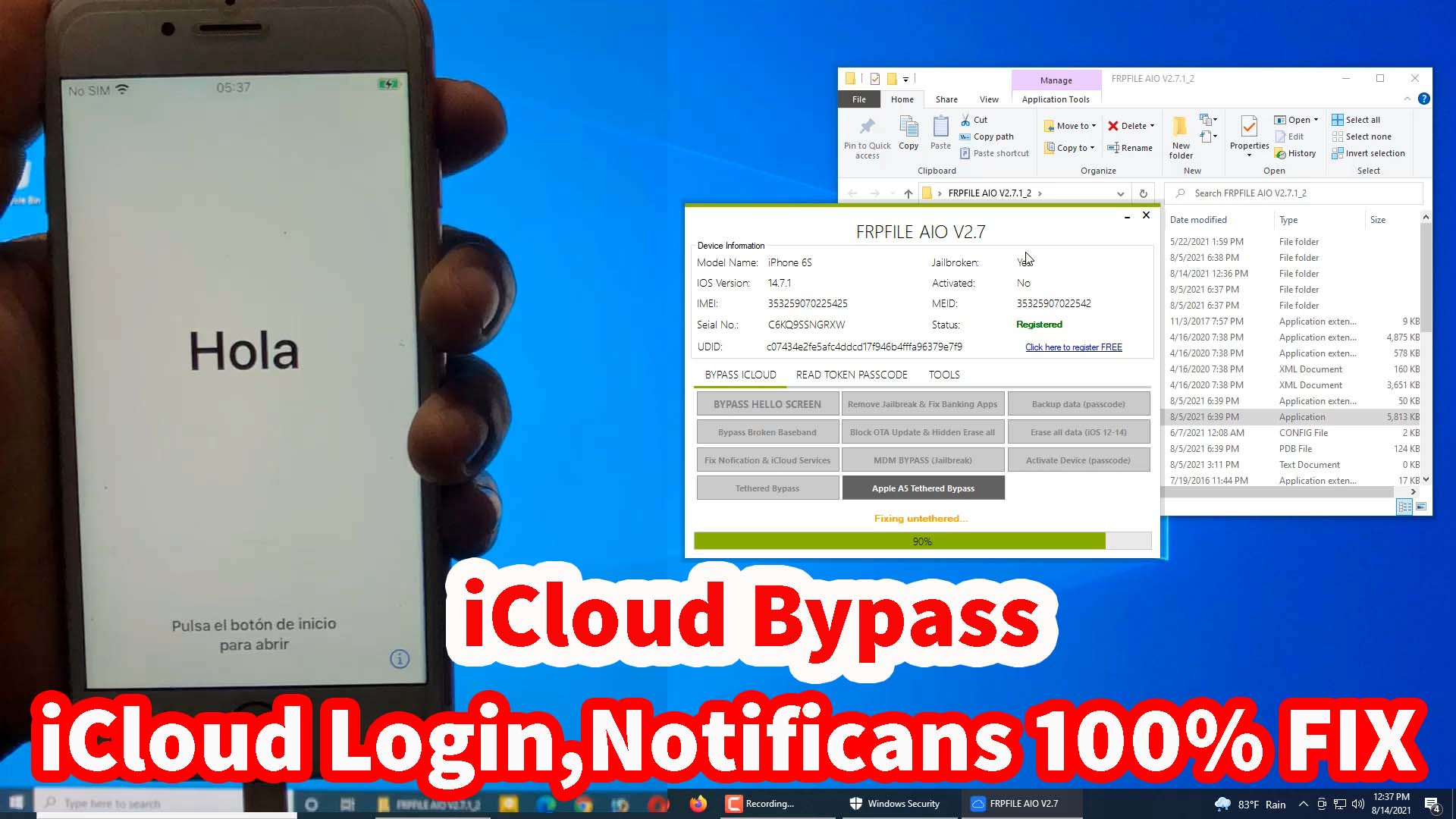Select the READ TOKEN PASSCODE tab
Screen dimensions: 1456x819
852,374
